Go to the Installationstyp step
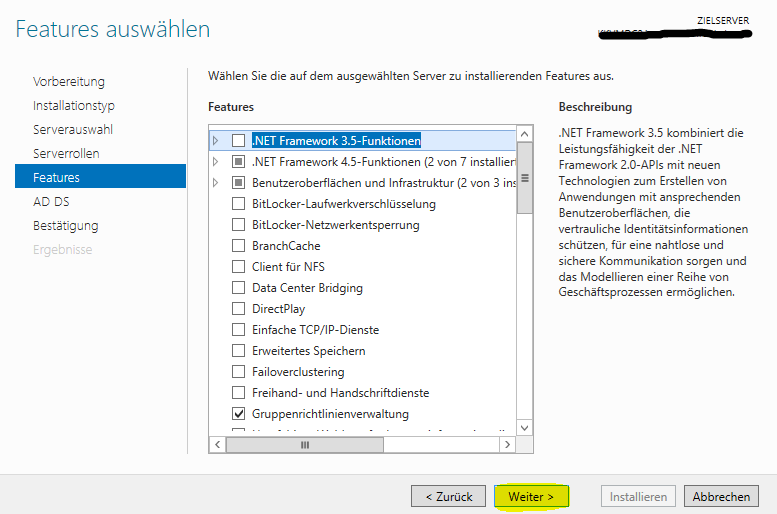 (74, 106)
